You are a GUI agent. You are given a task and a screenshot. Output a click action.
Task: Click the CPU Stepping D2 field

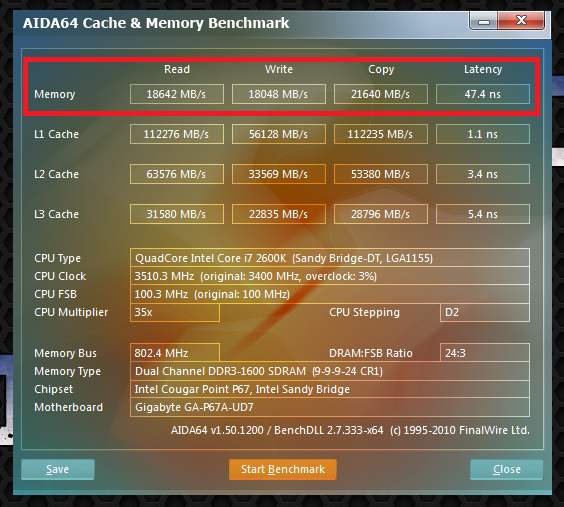pos(485,312)
